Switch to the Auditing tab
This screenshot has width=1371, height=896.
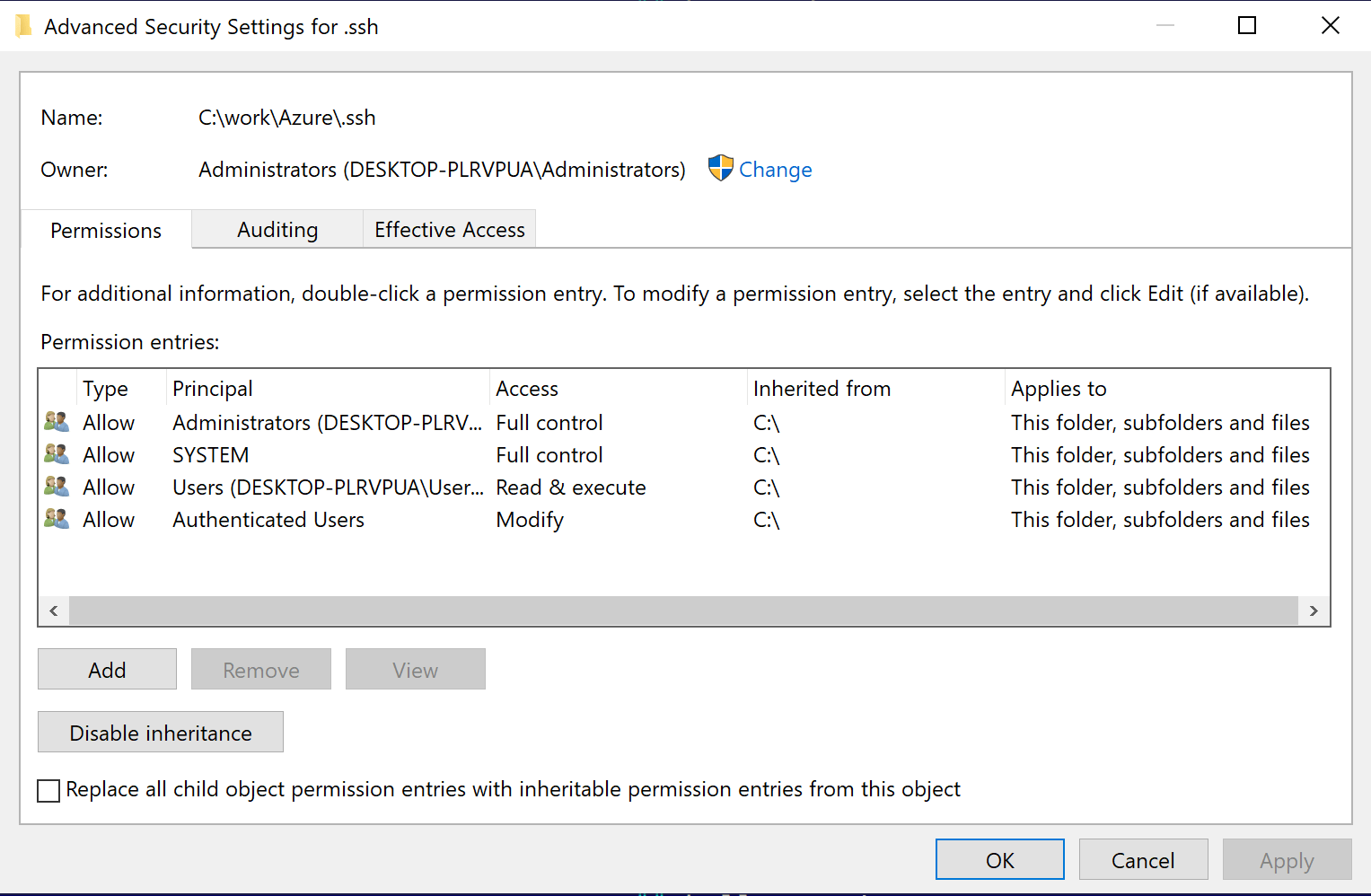[x=277, y=229]
